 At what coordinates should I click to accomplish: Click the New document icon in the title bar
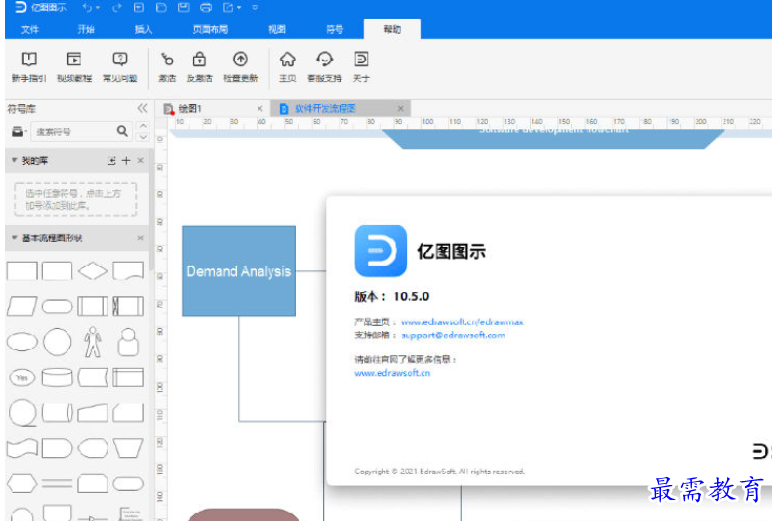(139, 7)
